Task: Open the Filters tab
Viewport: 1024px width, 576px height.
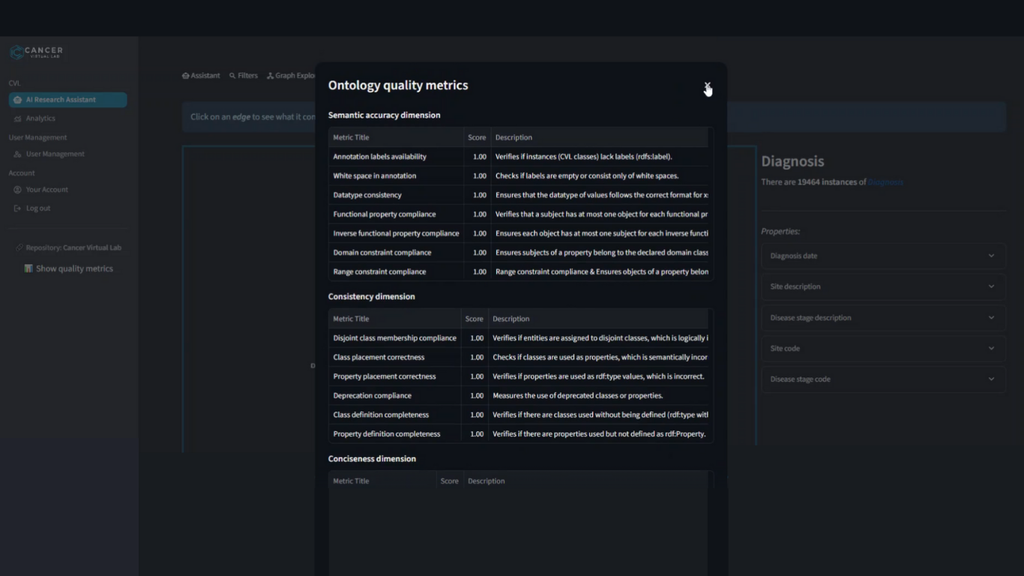Action: pyautogui.click(x=243, y=76)
